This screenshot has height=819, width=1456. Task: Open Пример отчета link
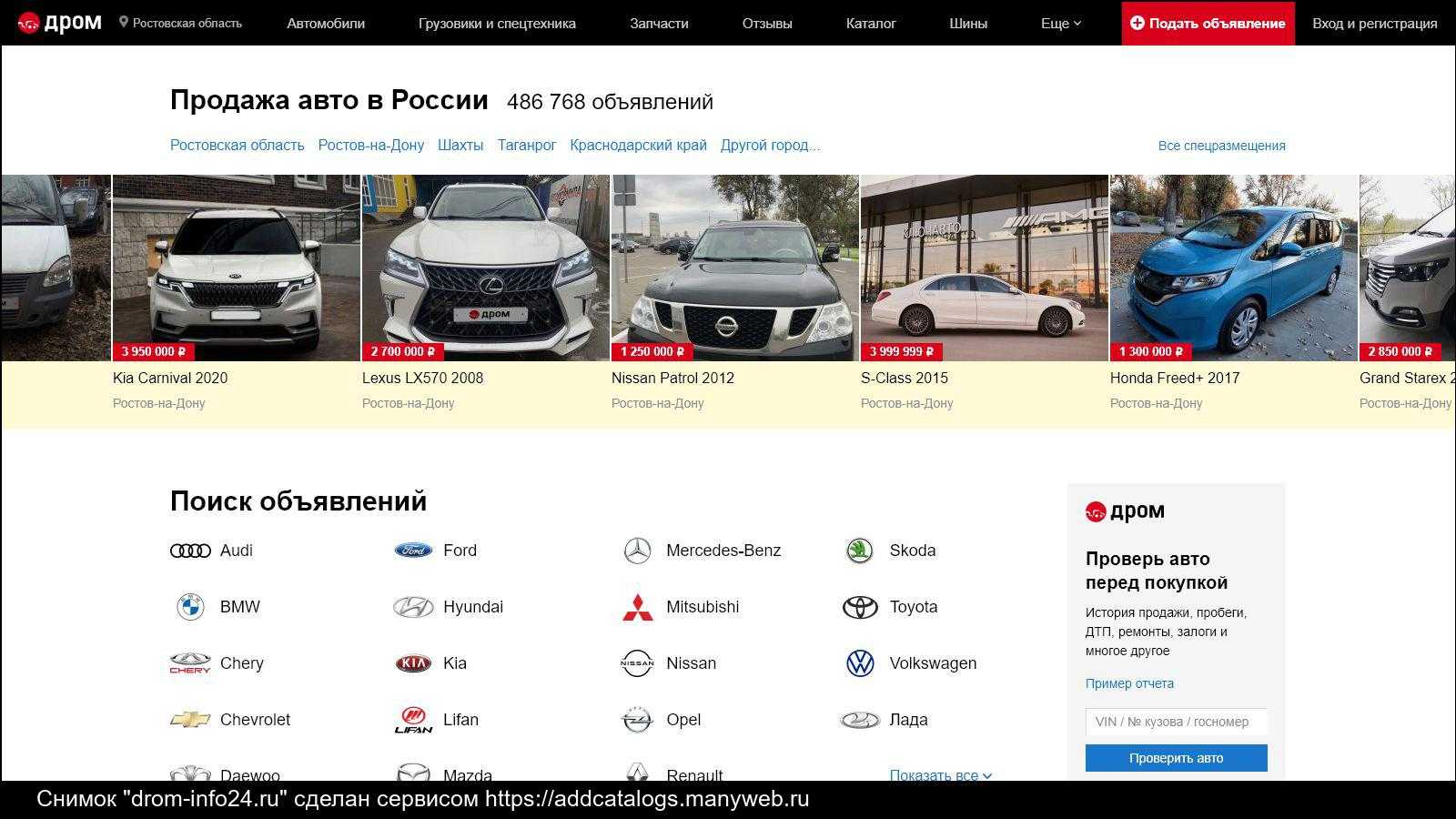(x=1129, y=683)
